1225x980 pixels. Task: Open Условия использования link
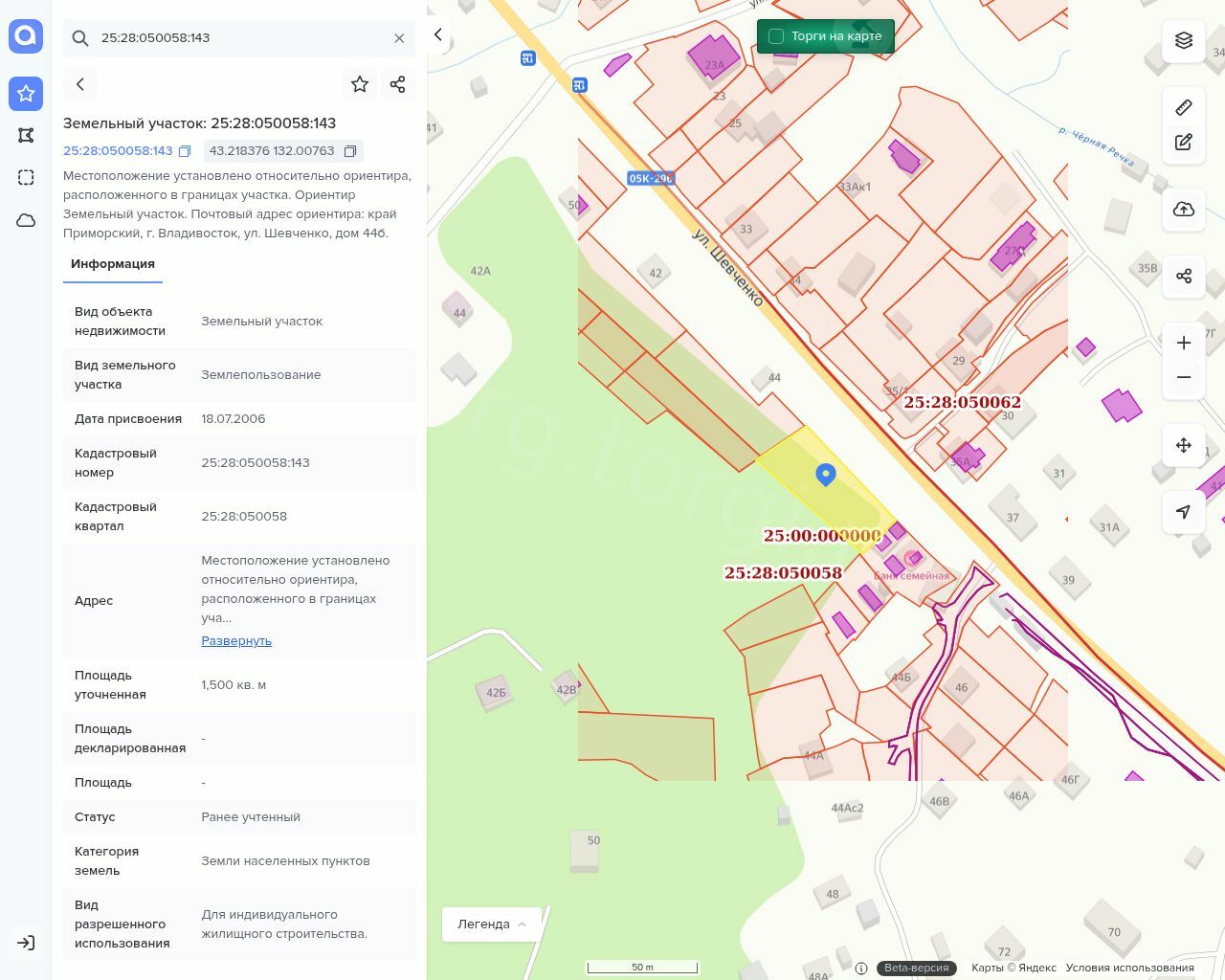point(1129,968)
